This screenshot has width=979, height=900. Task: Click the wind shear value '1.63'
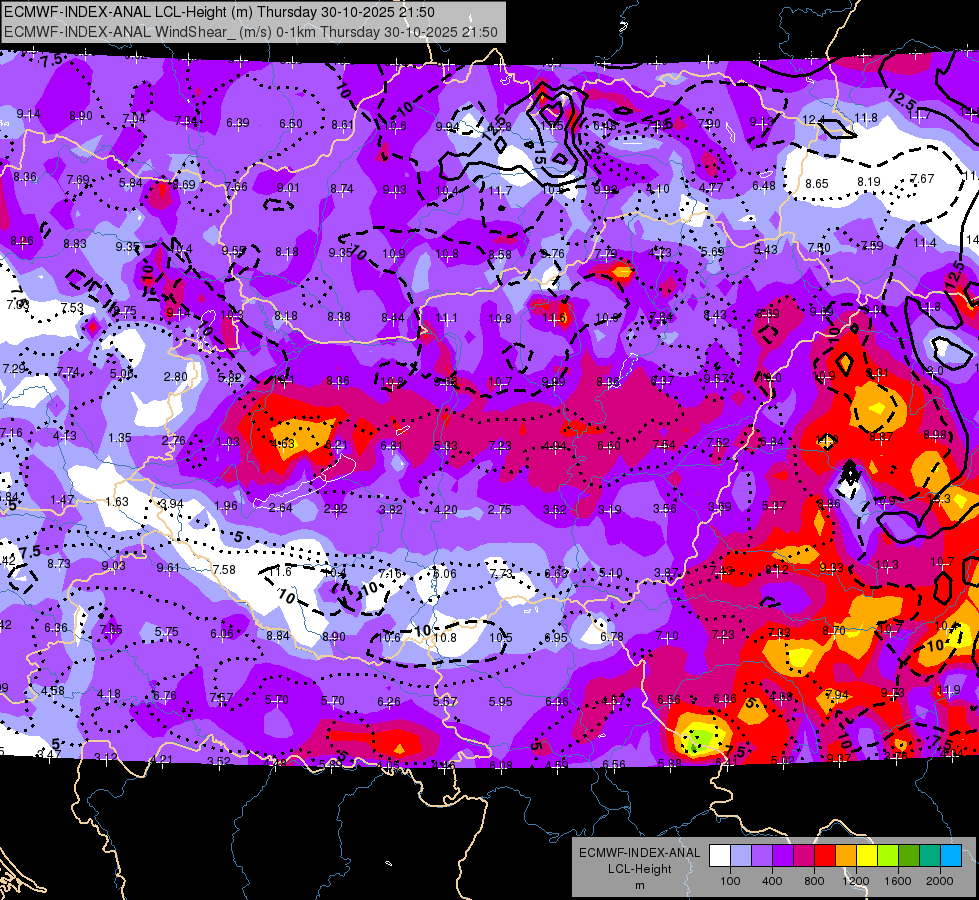(x=117, y=502)
